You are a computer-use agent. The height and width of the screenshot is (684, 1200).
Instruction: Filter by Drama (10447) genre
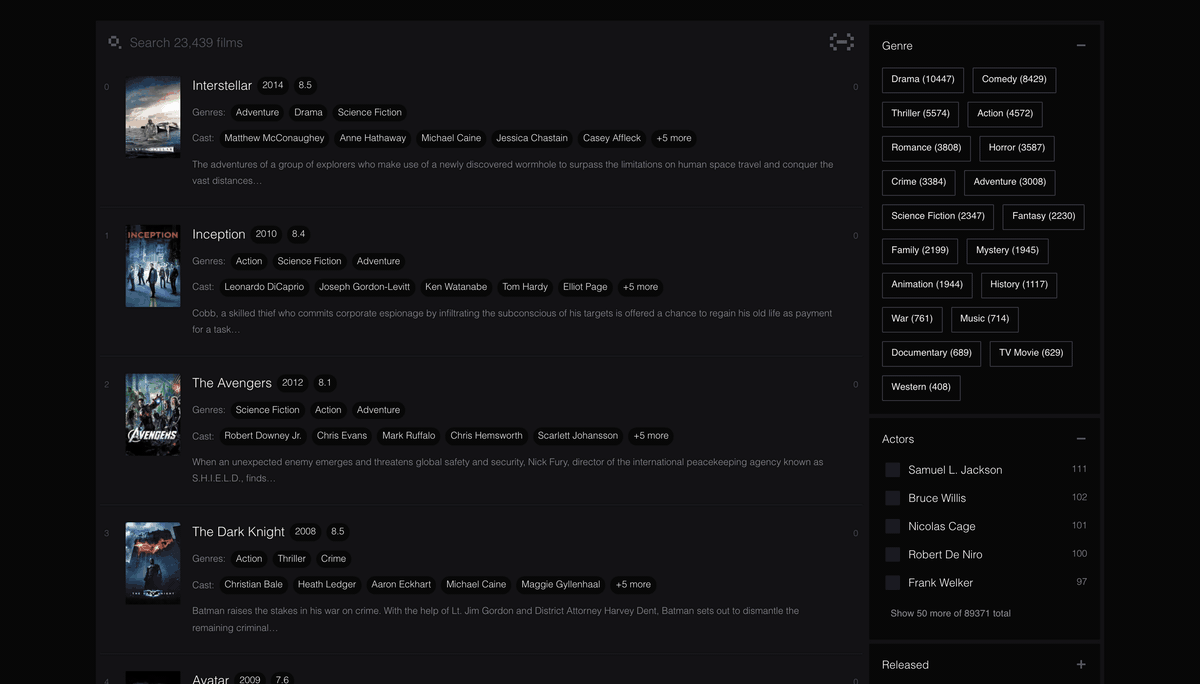[923, 80]
